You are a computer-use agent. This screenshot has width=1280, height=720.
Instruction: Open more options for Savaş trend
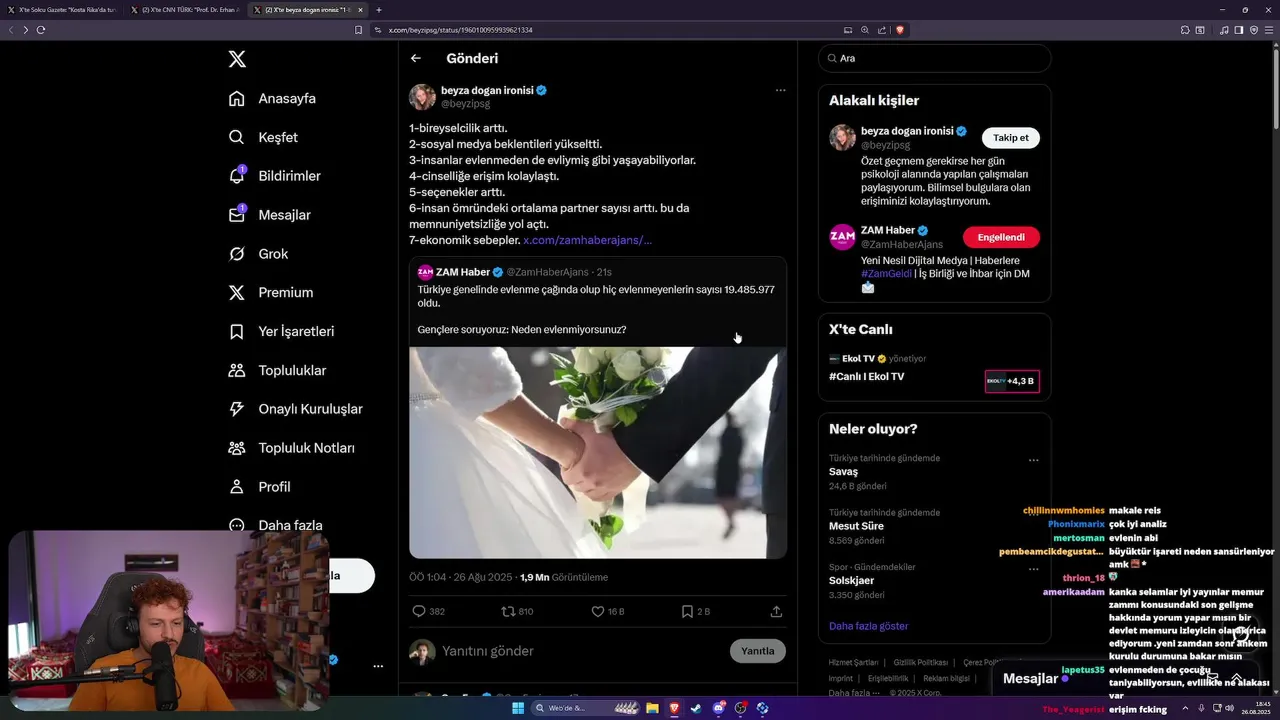pos(1033,461)
